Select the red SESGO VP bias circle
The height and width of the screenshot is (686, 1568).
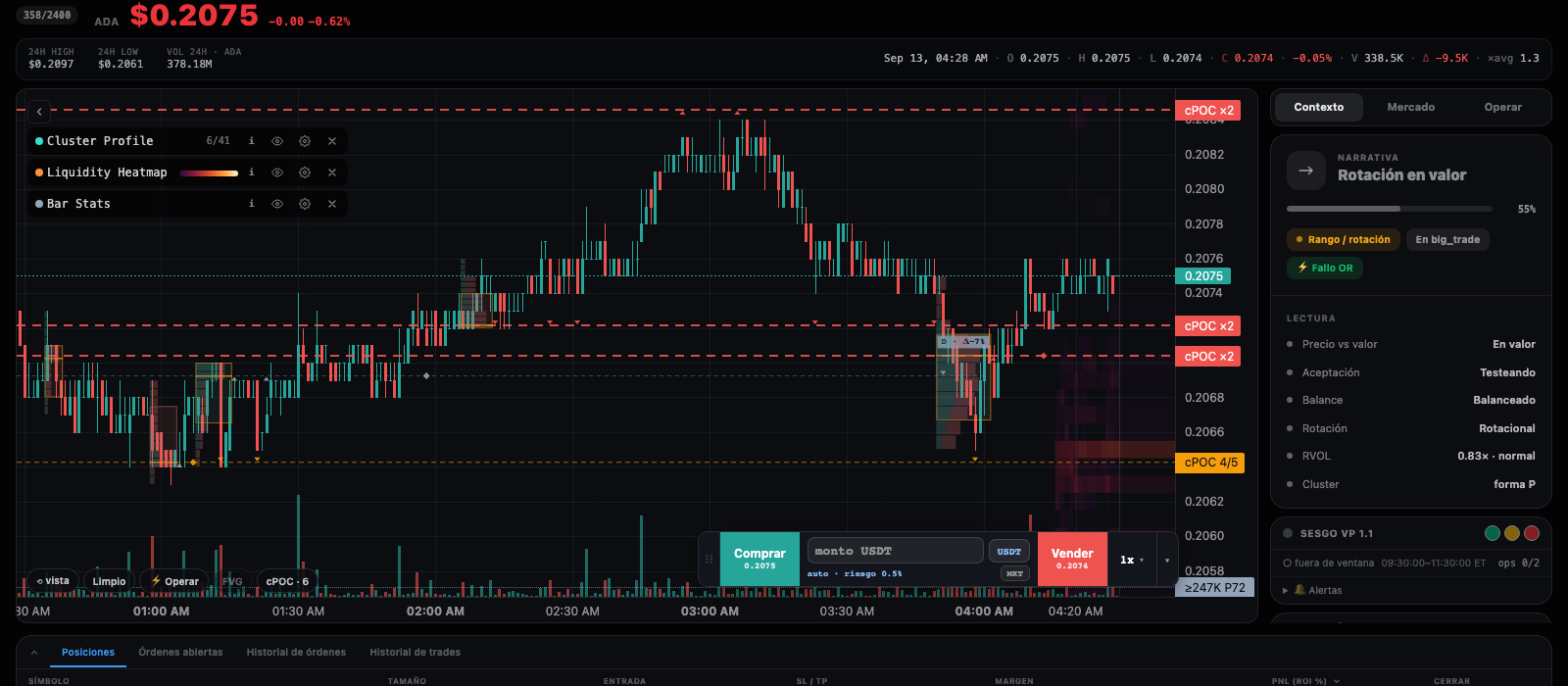click(1532, 533)
